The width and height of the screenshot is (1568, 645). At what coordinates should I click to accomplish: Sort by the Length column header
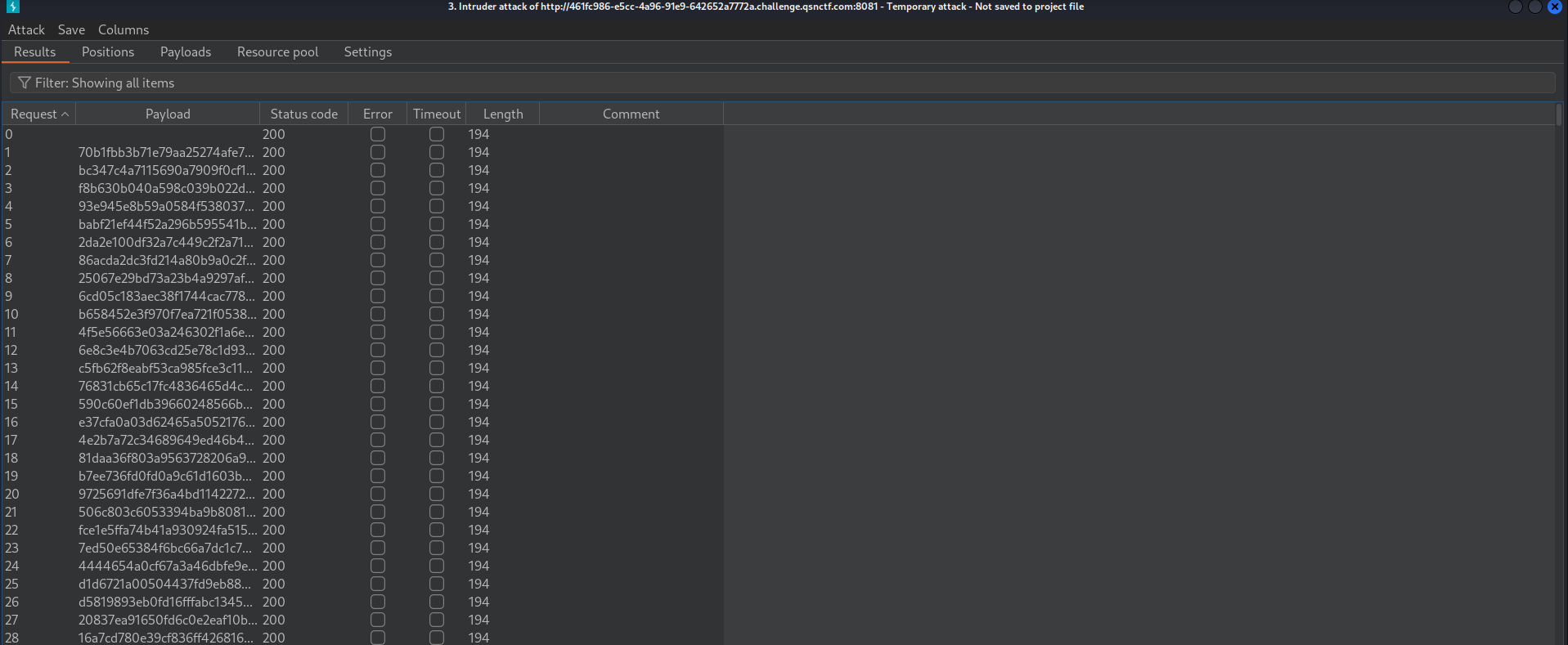[x=503, y=114]
